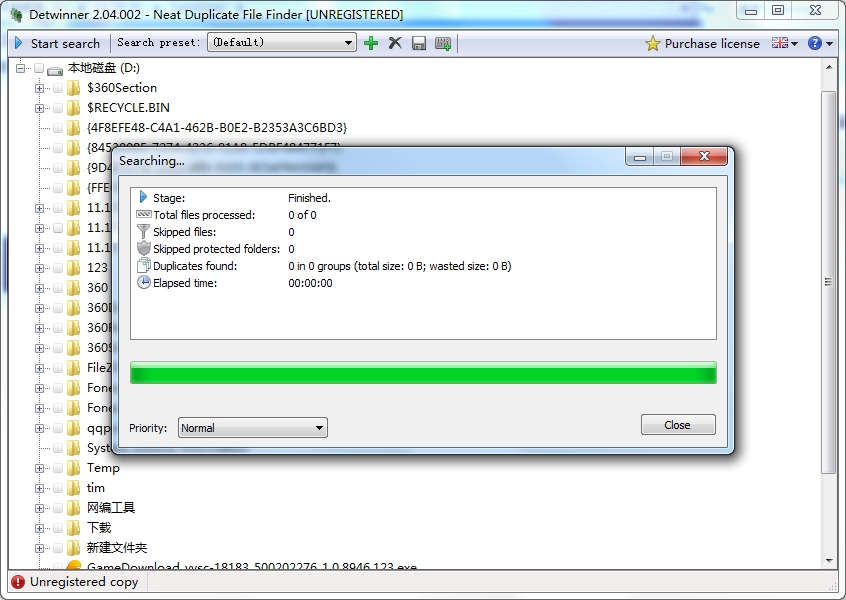Click the Skipped files funnel icon
This screenshot has width=846, height=600.
[143, 231]
